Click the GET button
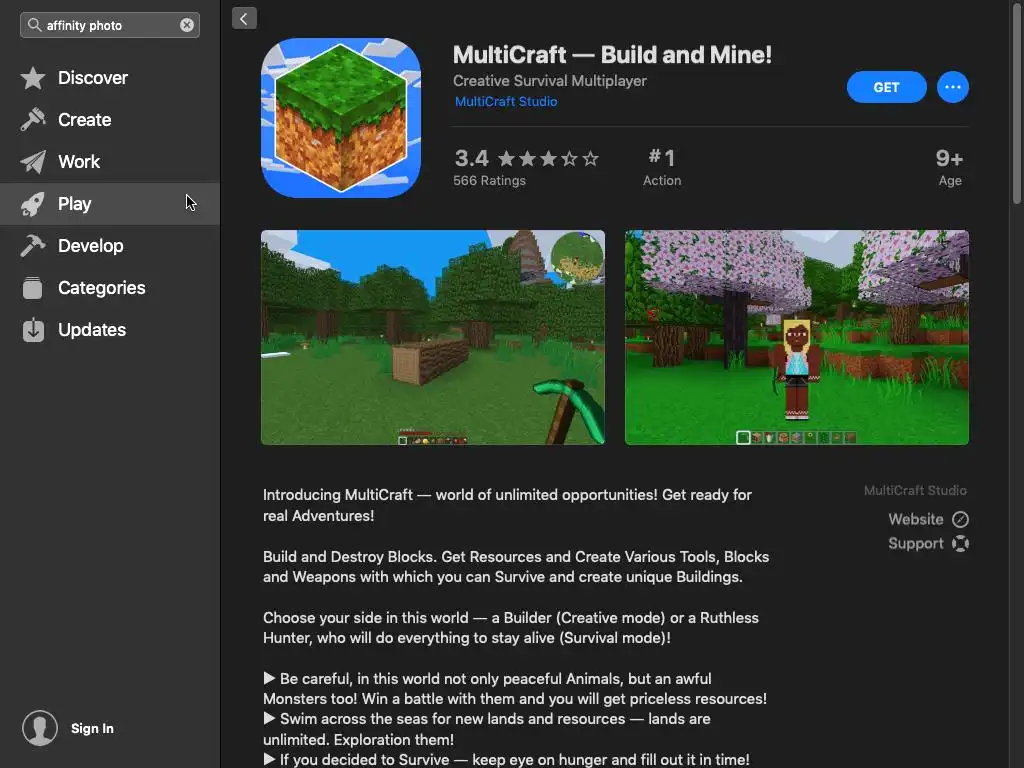The width and height of the screenshot is (1024, 768). [886, 87]
